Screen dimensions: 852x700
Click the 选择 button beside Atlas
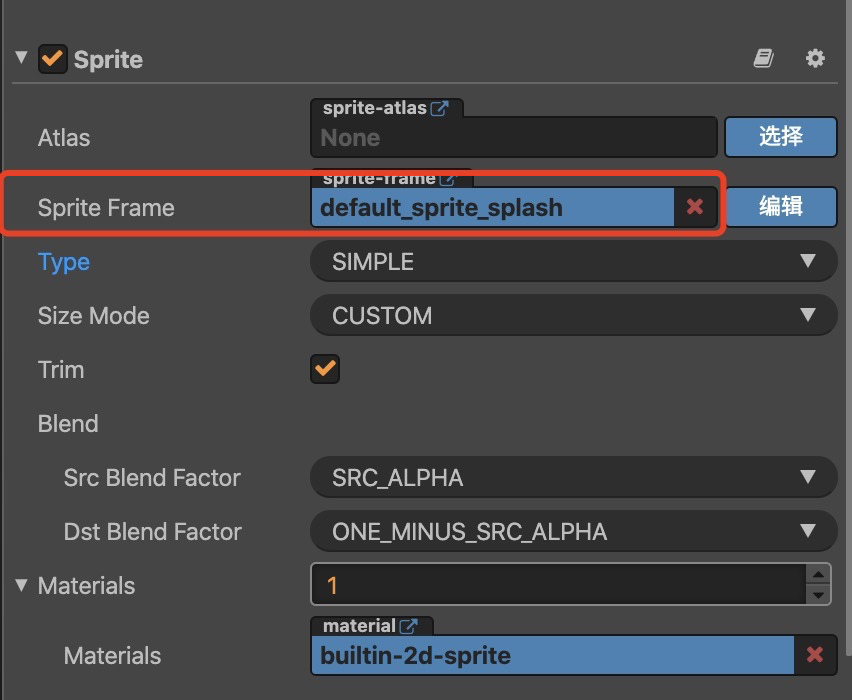[x=780, y=136]
